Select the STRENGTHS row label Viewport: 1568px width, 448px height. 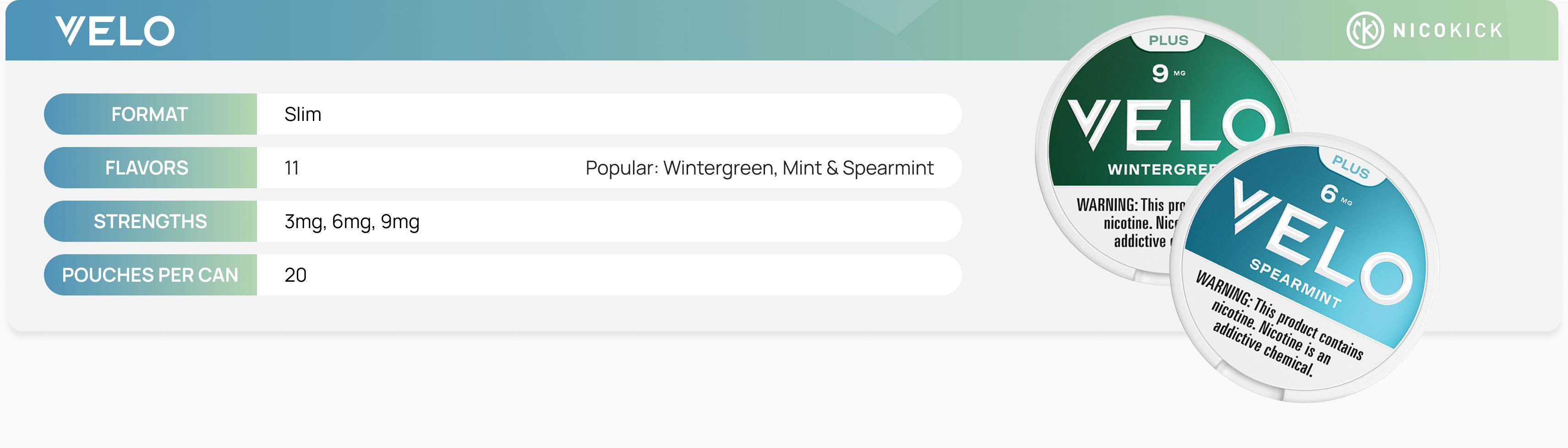150,222
